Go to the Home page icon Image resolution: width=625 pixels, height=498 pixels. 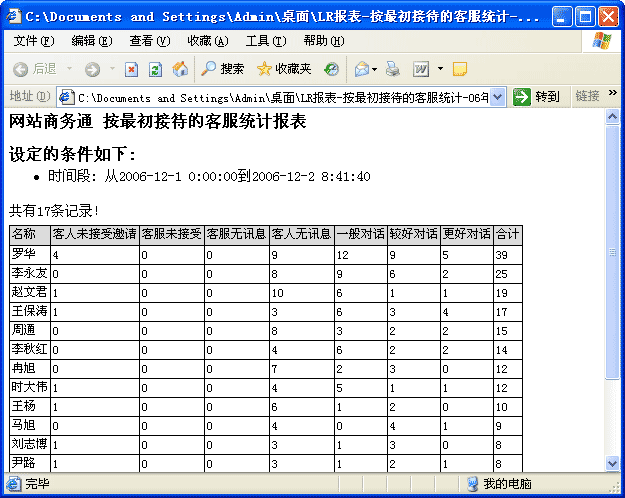click(180, 69)
